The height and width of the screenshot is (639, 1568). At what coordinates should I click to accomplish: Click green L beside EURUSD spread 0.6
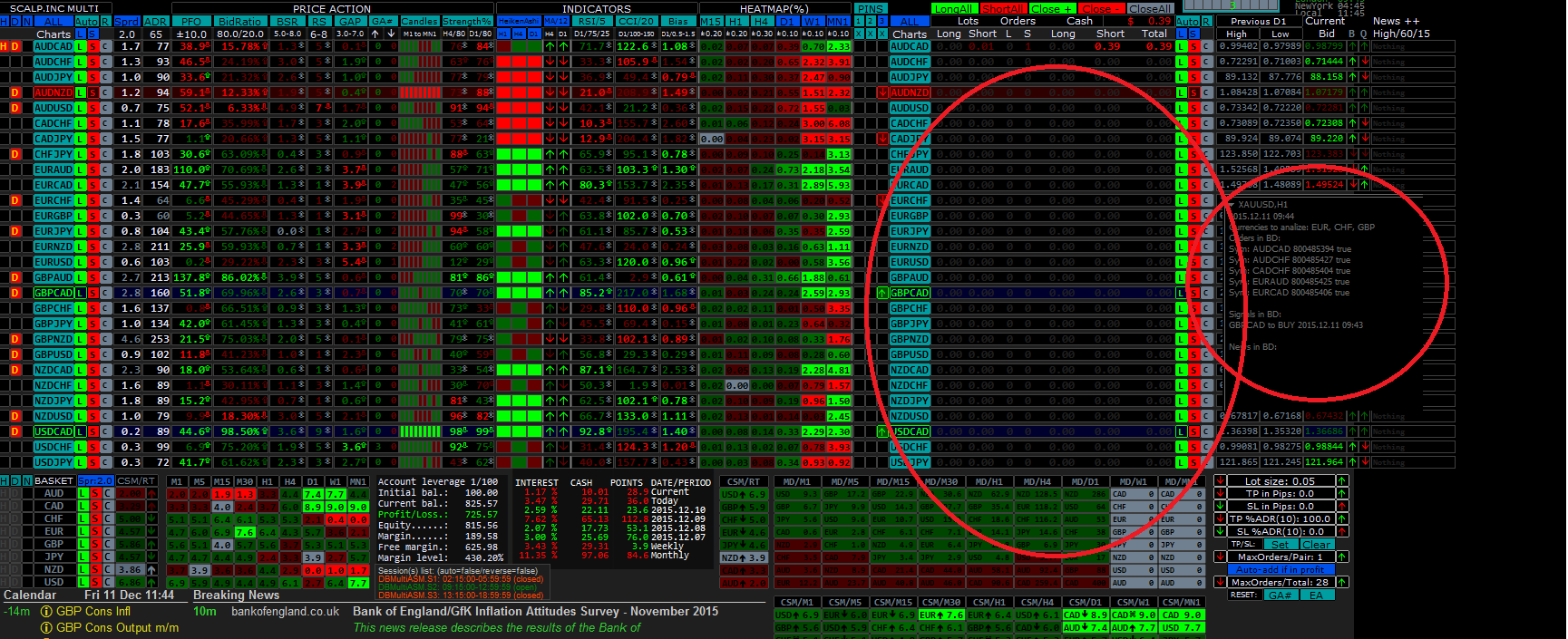[x=80, y=262]
